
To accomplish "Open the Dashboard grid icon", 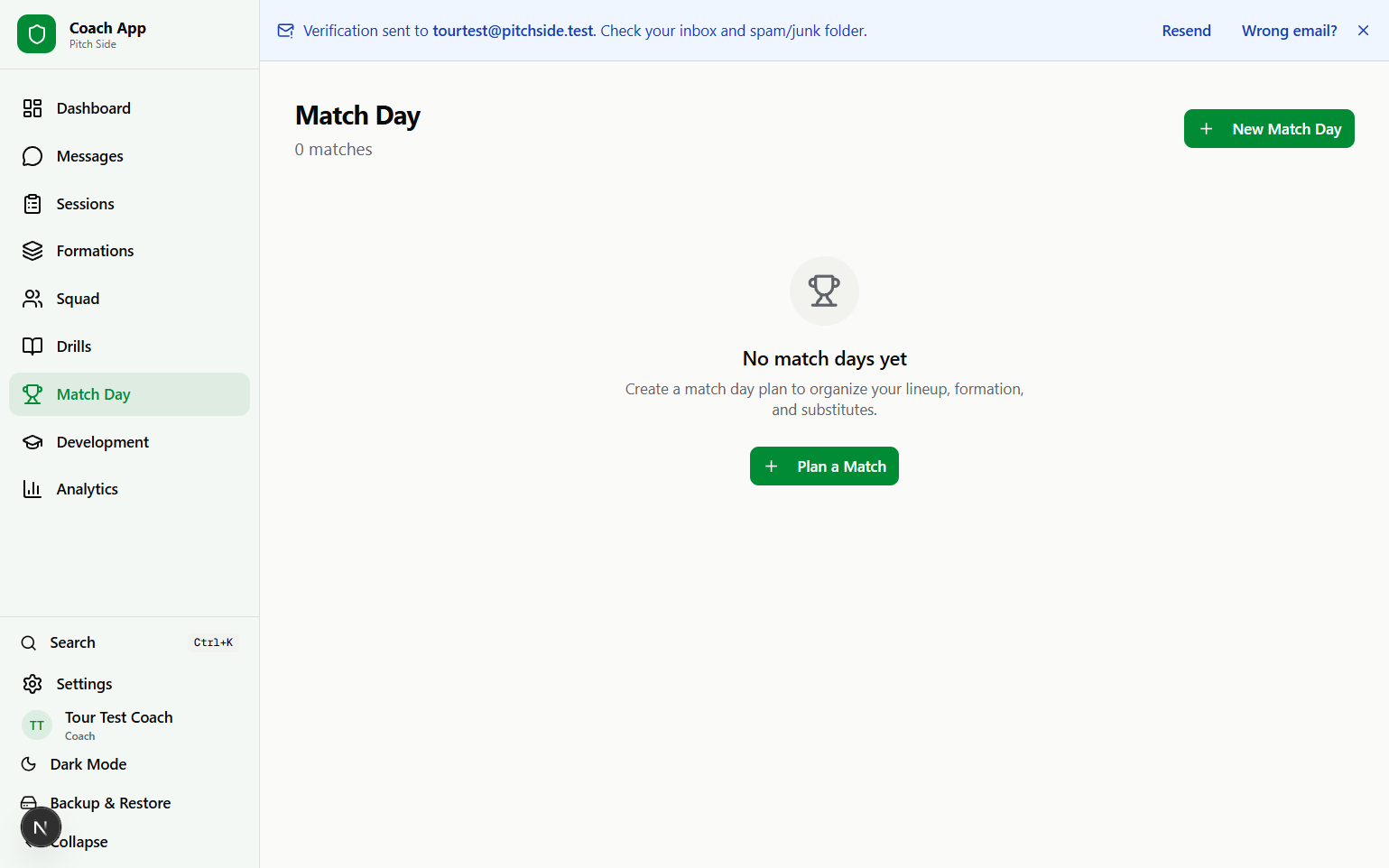I will click(x=32, y=108).
